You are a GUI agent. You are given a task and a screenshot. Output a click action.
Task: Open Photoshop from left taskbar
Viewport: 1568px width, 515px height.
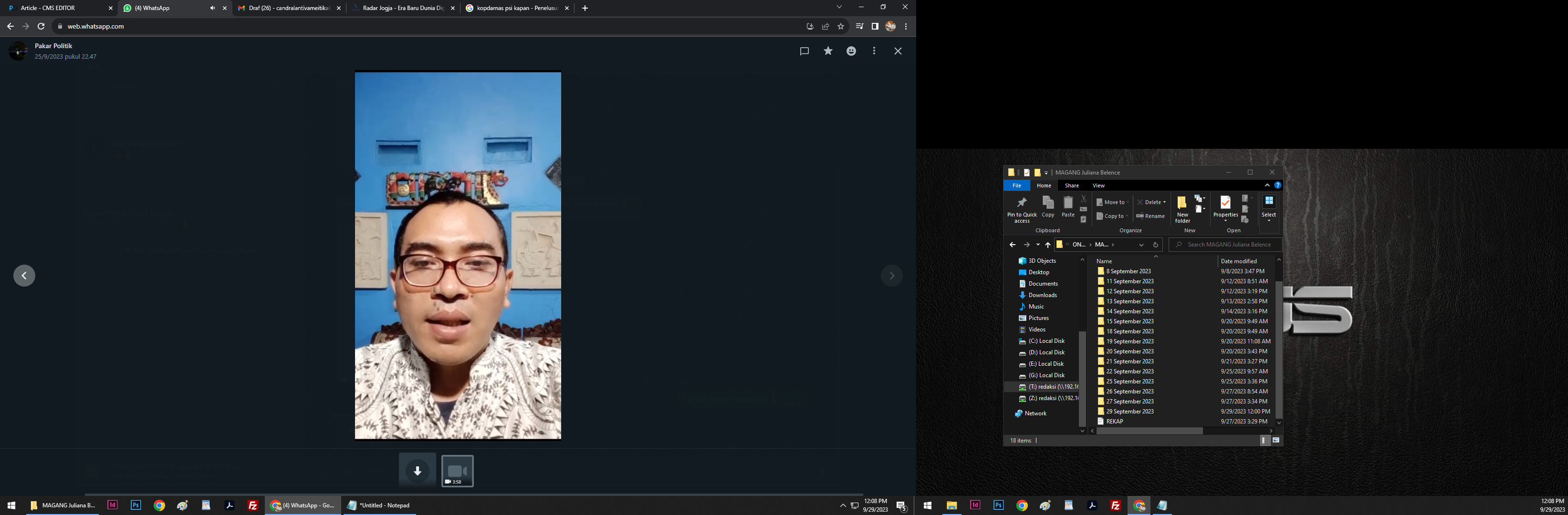[136, 505]
